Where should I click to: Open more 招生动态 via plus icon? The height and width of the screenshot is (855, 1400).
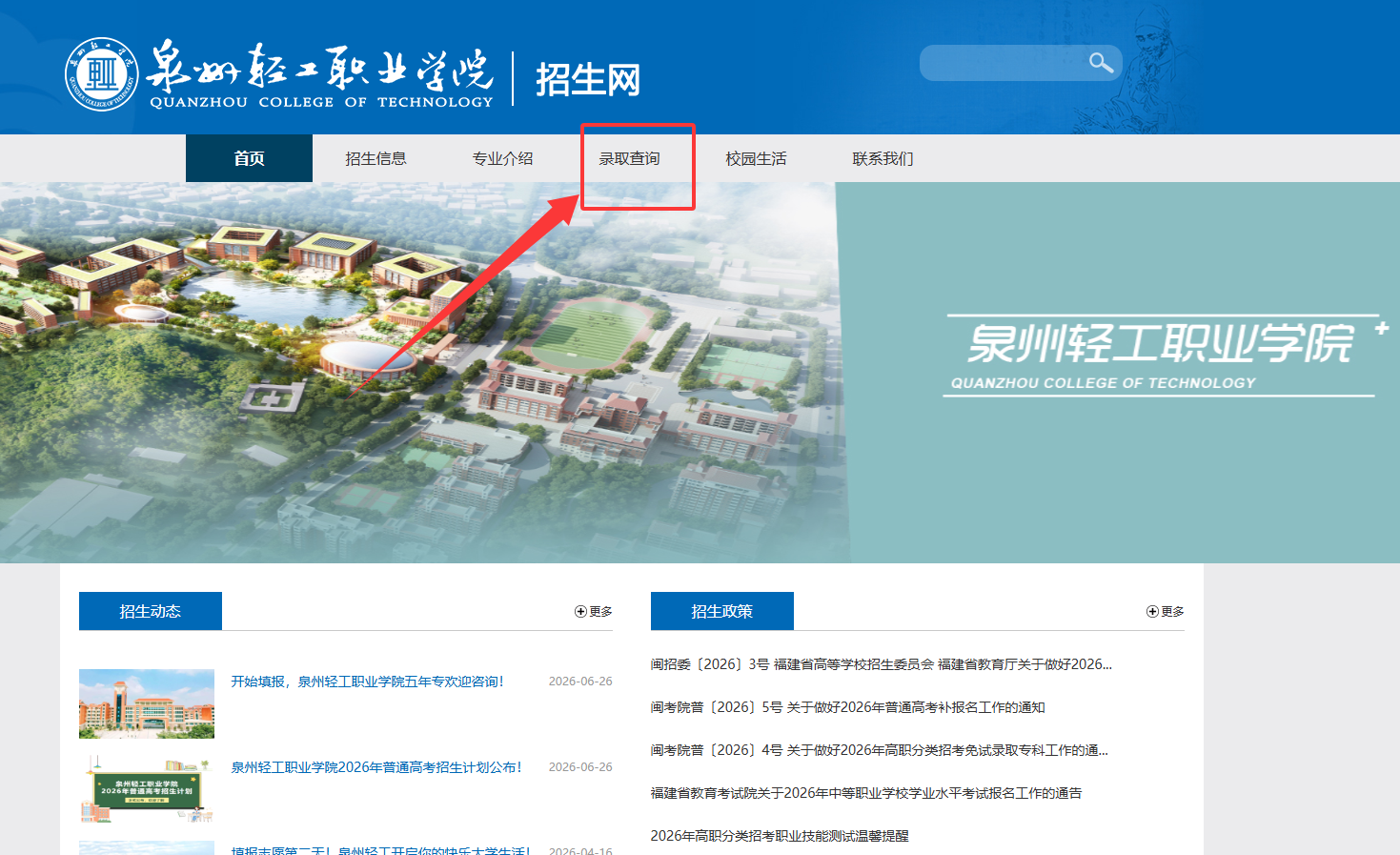(593, 612)
